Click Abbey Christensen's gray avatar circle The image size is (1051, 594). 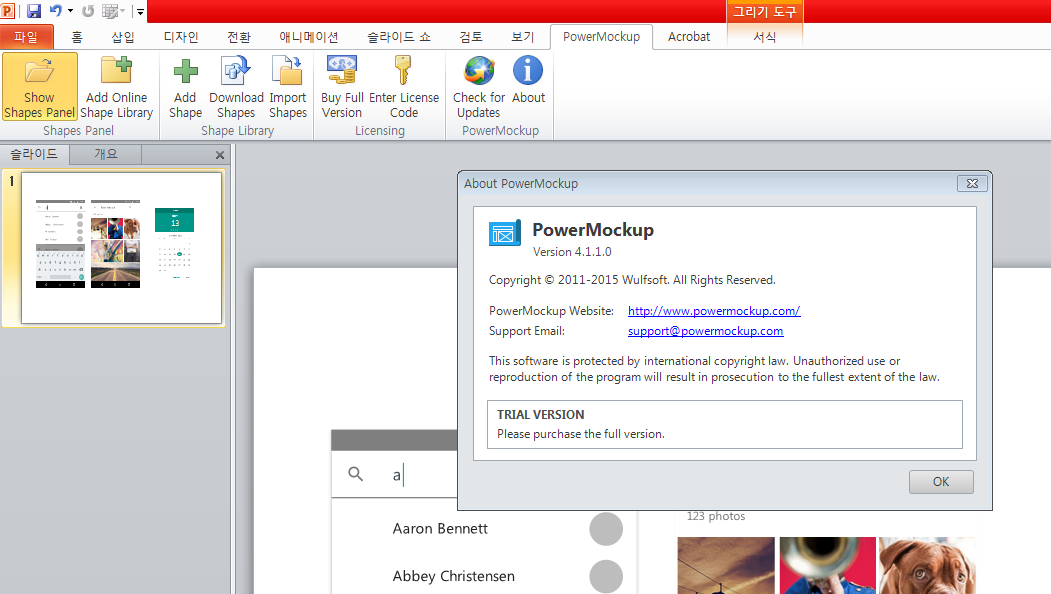tap(606, 577)
